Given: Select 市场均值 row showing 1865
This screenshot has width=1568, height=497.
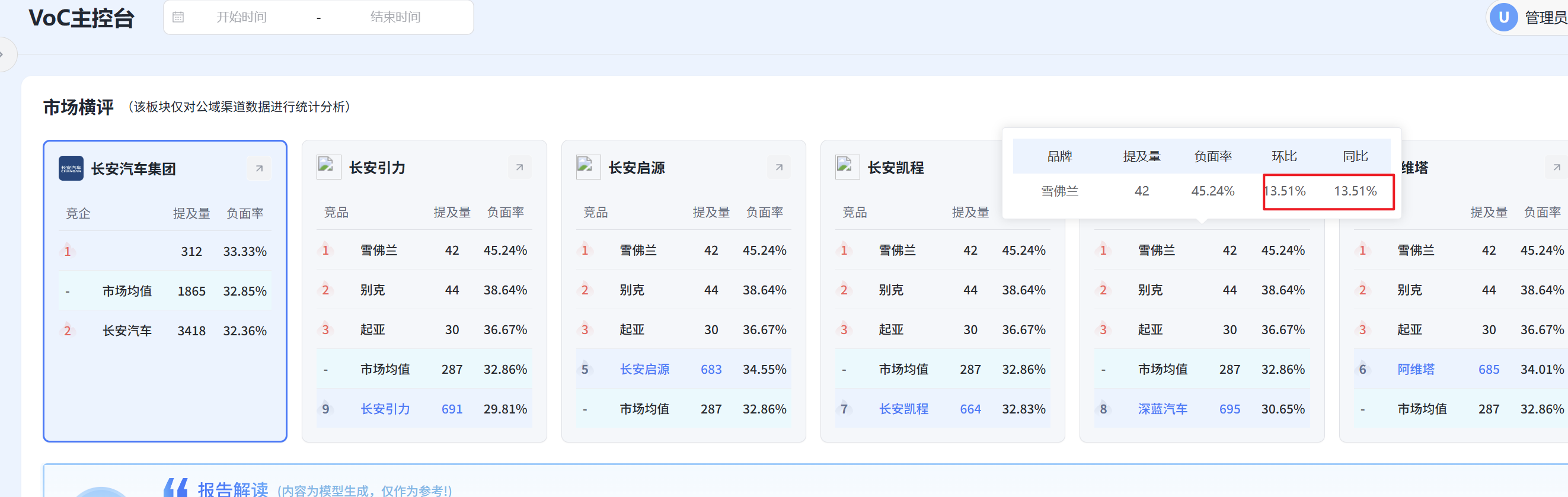Looking at the screenshot, I should [165, 291].
